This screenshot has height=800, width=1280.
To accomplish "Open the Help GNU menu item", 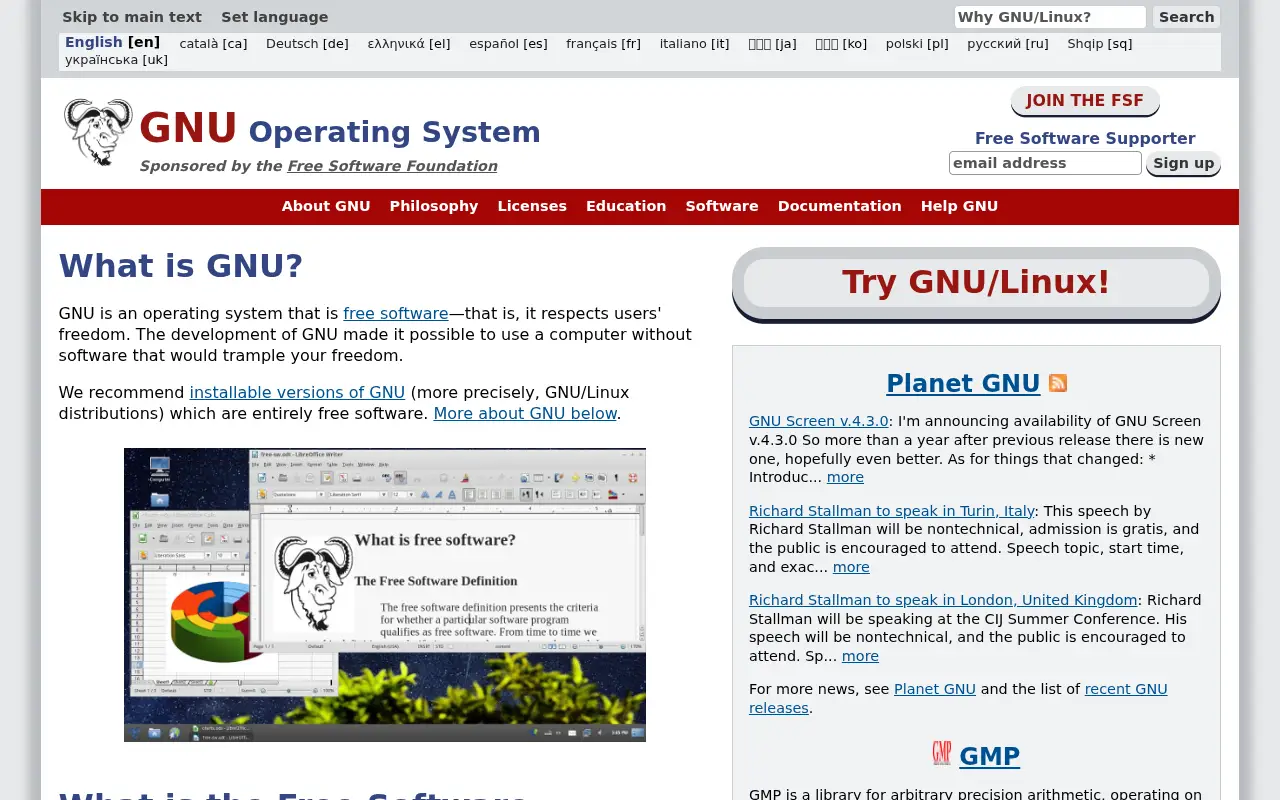I will (x=959, y=206).
